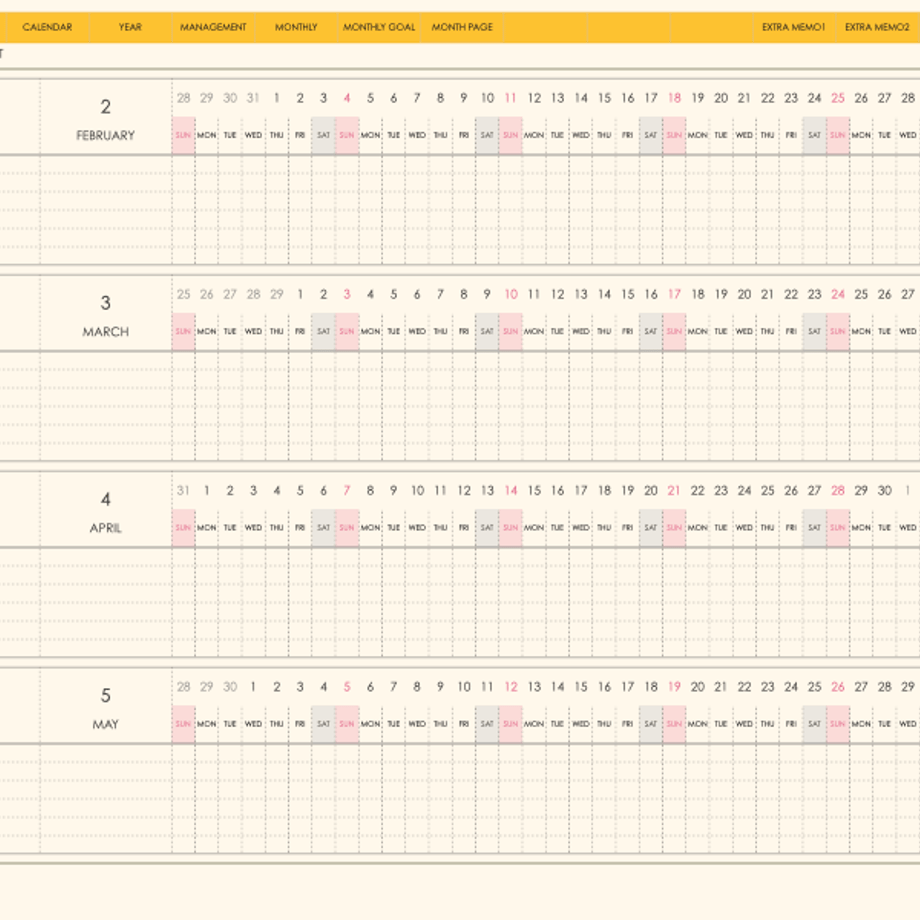Screen dimensions: 920x920
Task: Click pink date 26 in May row
Action: (x=838, y=687)
